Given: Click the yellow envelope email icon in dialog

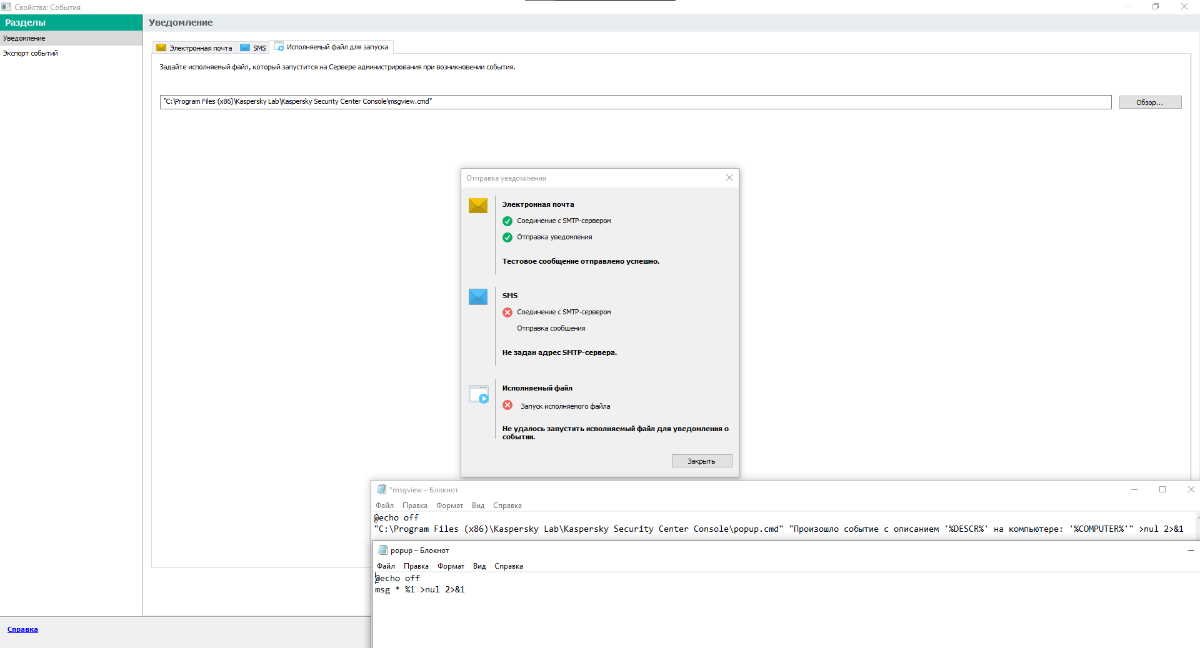Looking at the screenshot, I should pyautogui.click(x=478, y=205).
